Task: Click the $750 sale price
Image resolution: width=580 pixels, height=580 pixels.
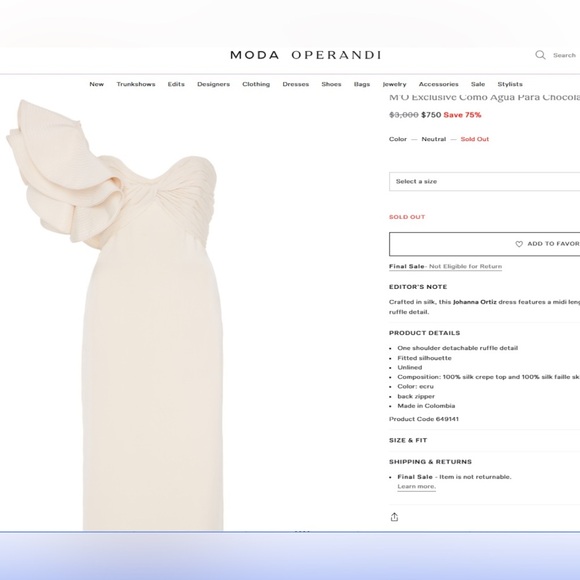Action: pyautogui.click(x=431, y=115)
